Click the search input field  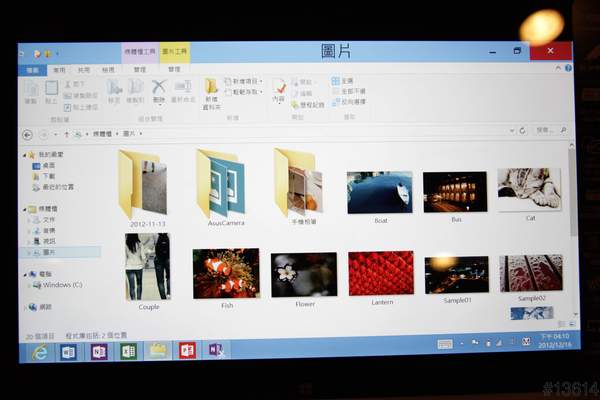pyautogui.click(x=550, y=130)
